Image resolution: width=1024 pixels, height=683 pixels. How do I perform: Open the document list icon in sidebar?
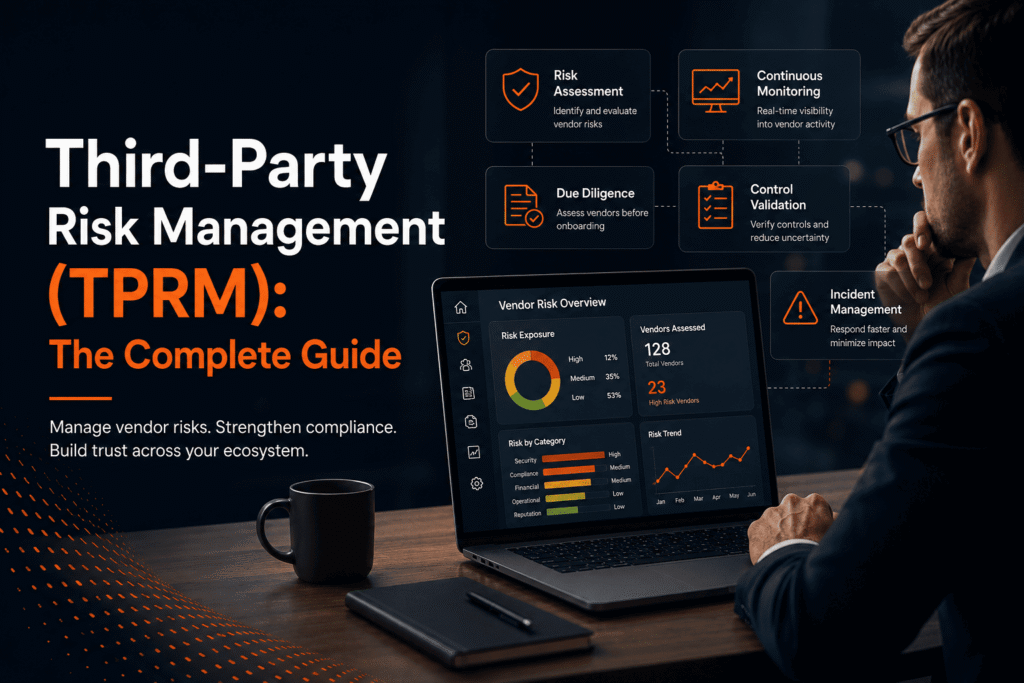pos(468,393)
